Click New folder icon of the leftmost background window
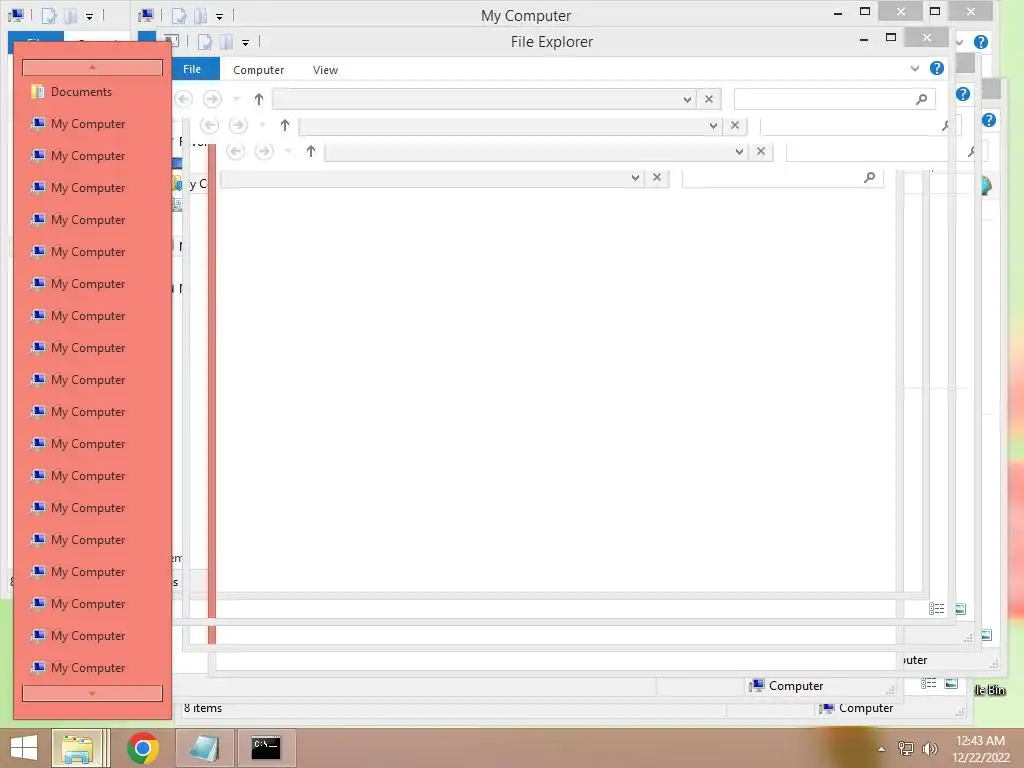 [x=70, y=16]
